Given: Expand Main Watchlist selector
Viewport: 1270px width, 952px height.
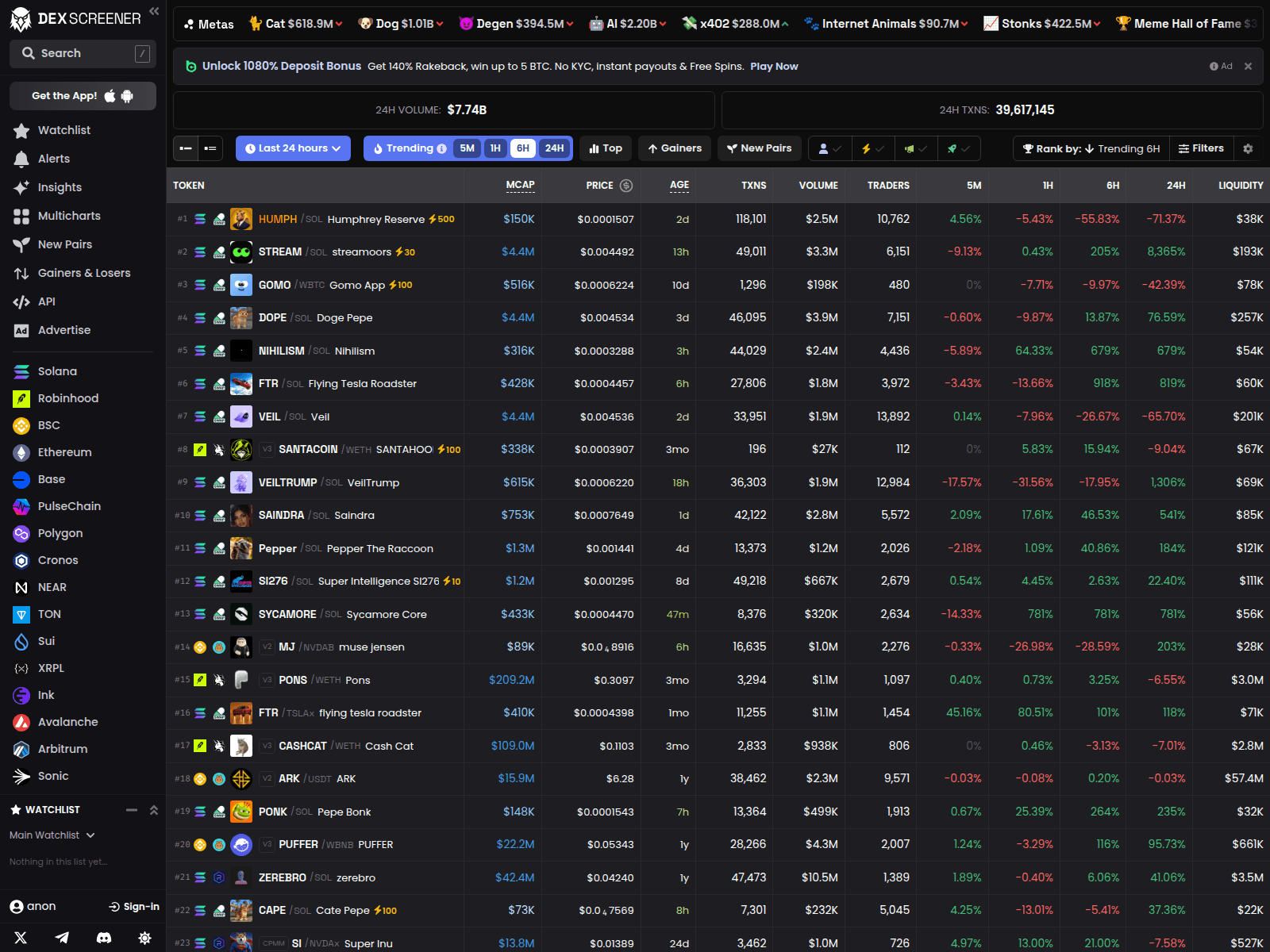Looking at the screenshot, I should (52, 835).
